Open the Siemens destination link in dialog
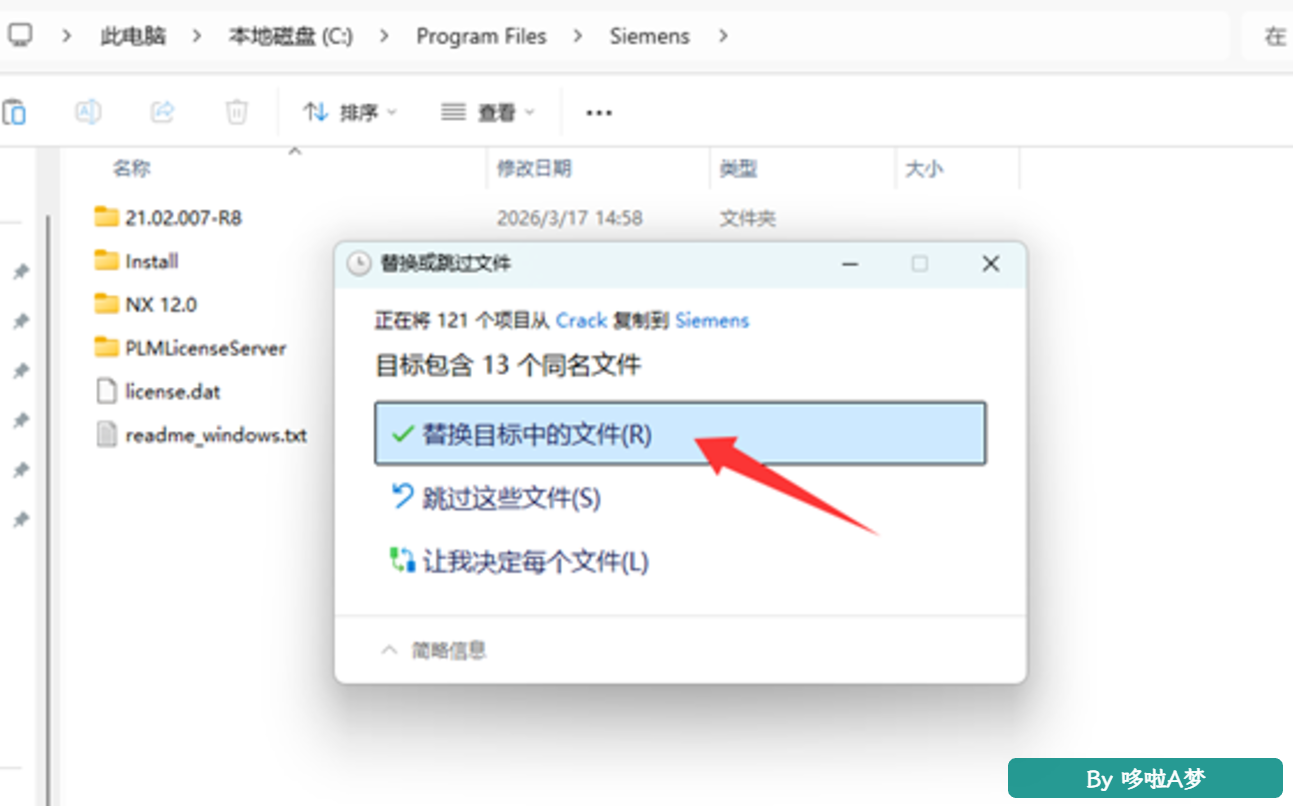Screen dimensions: 1293x806 pos(712,321)
